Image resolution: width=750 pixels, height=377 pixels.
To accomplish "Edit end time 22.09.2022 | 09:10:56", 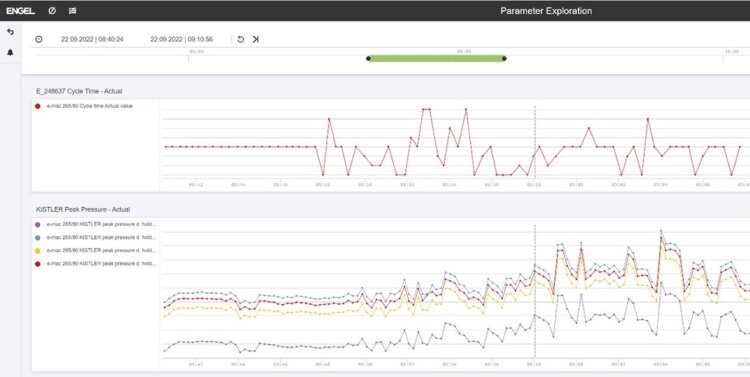I will [x=182, y=39].
